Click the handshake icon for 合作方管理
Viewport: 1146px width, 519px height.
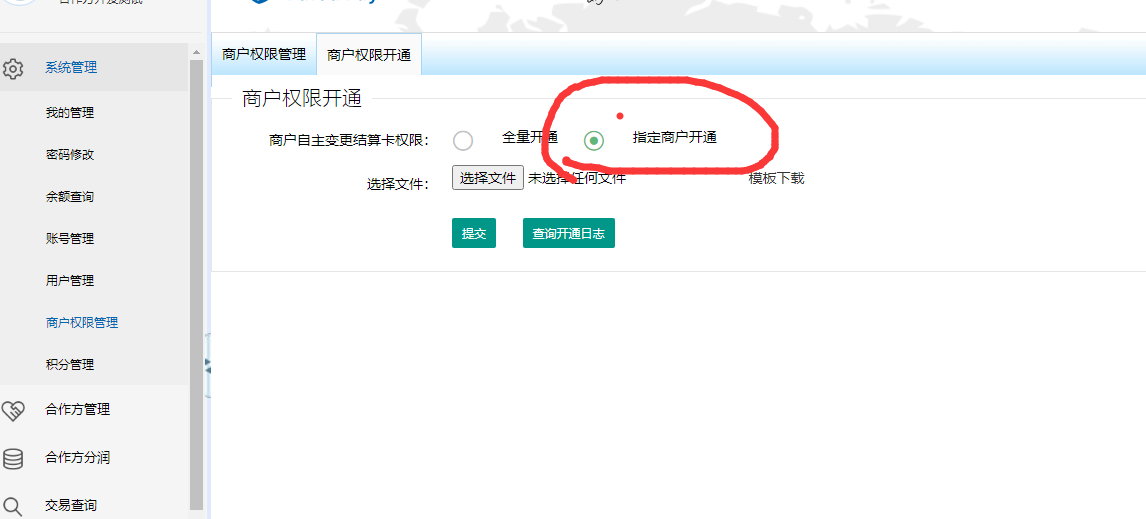tap(13, 411)
